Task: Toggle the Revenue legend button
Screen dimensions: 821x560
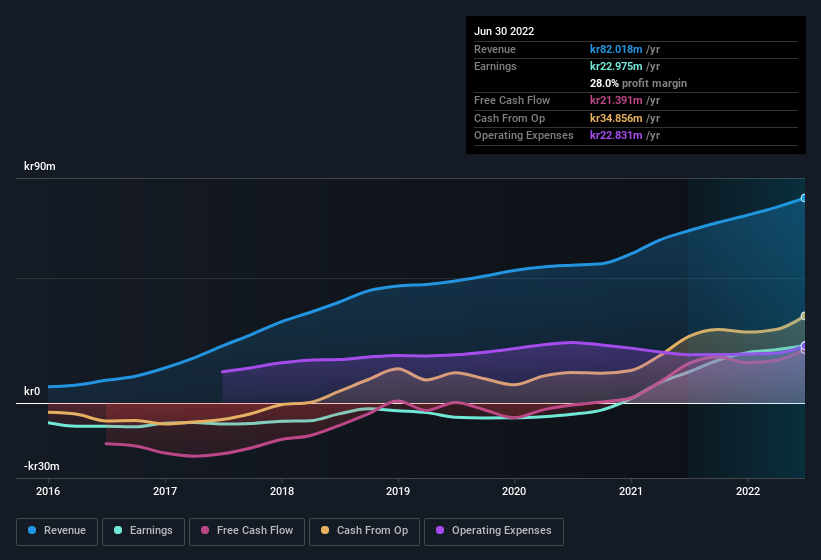Action: 57,531
